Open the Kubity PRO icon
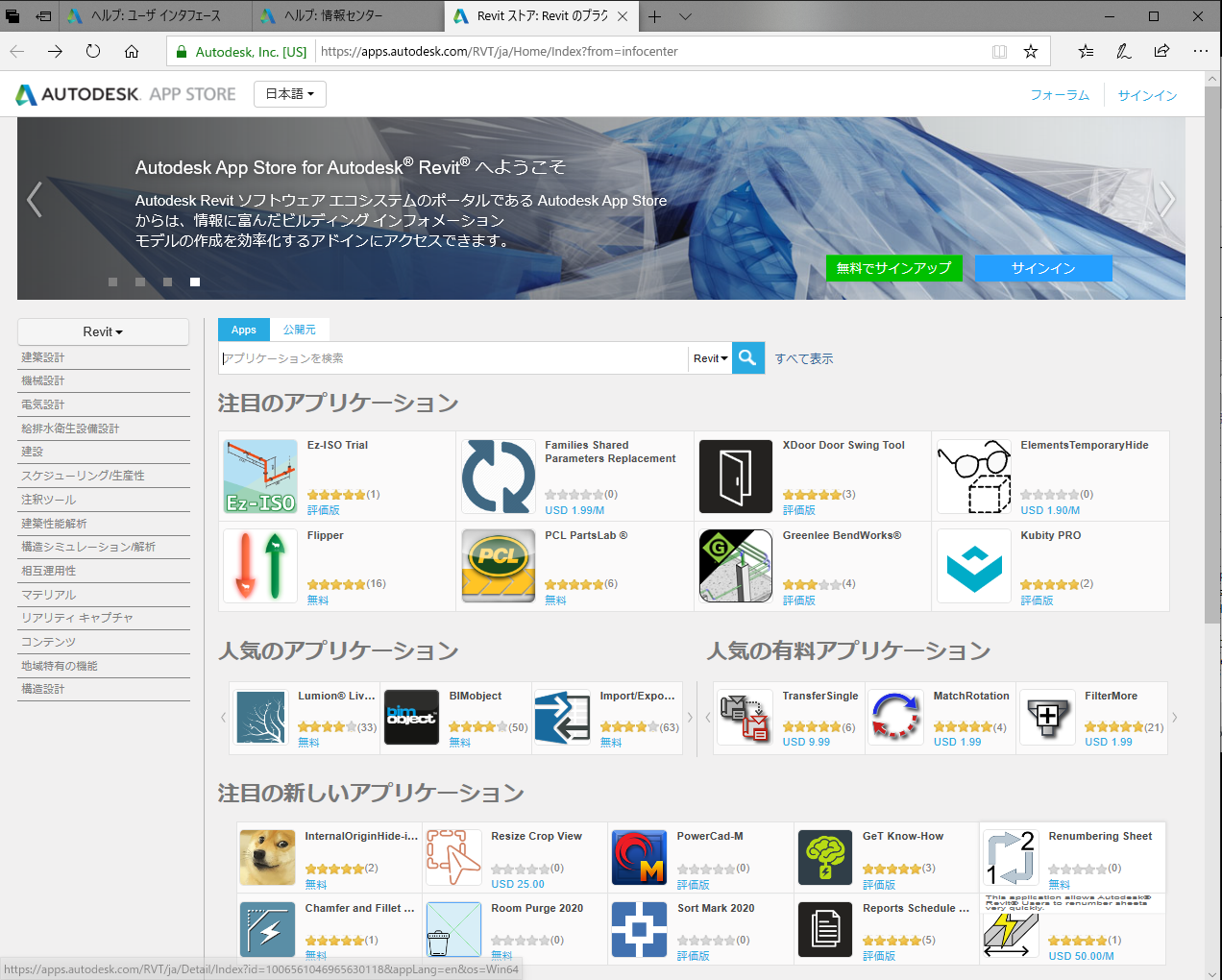This screenshot has height=980, width=1222. pos(974,566)
